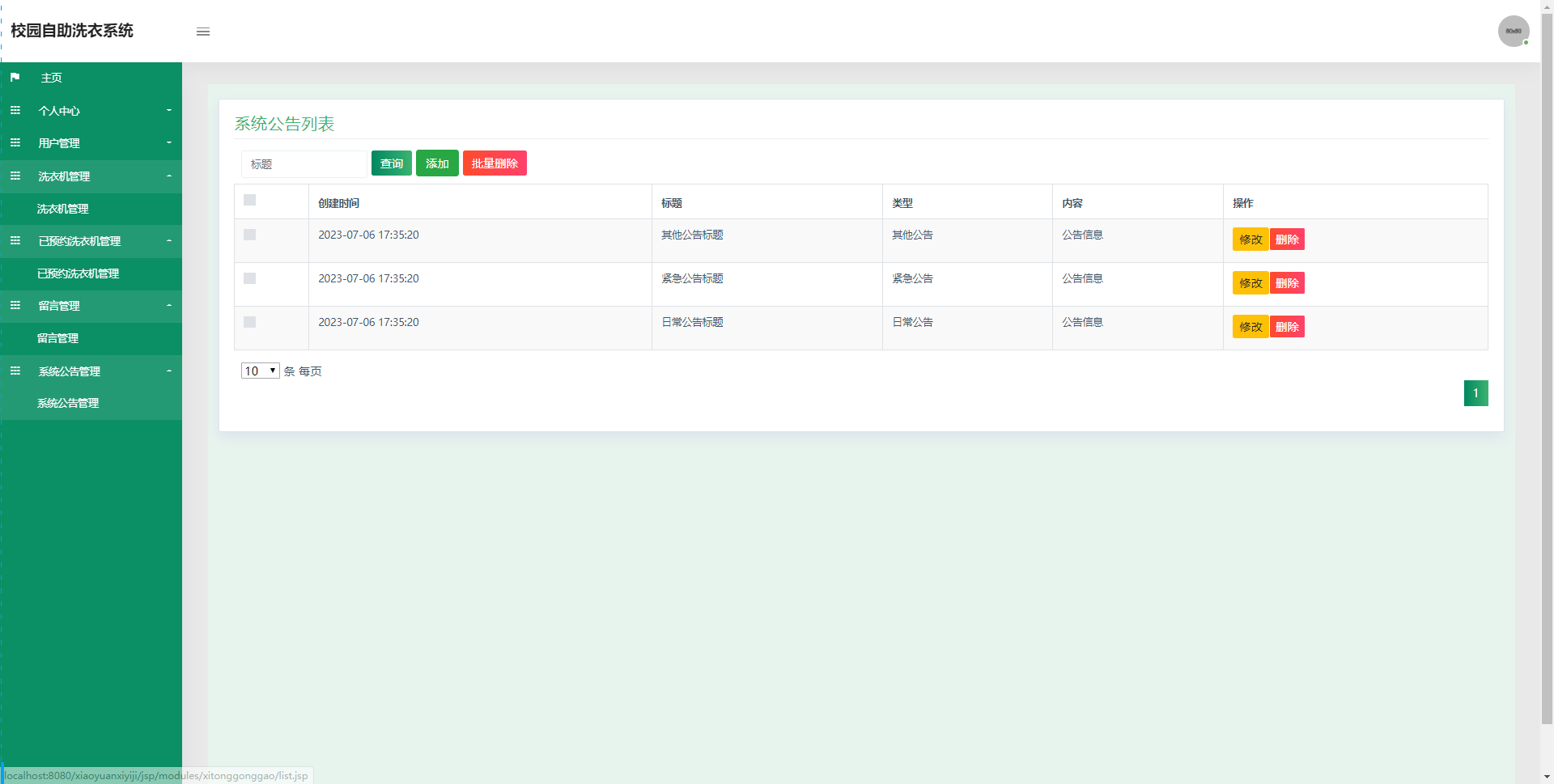Click 删除 for 日常公告标题 row

[x=1287, y=327]
